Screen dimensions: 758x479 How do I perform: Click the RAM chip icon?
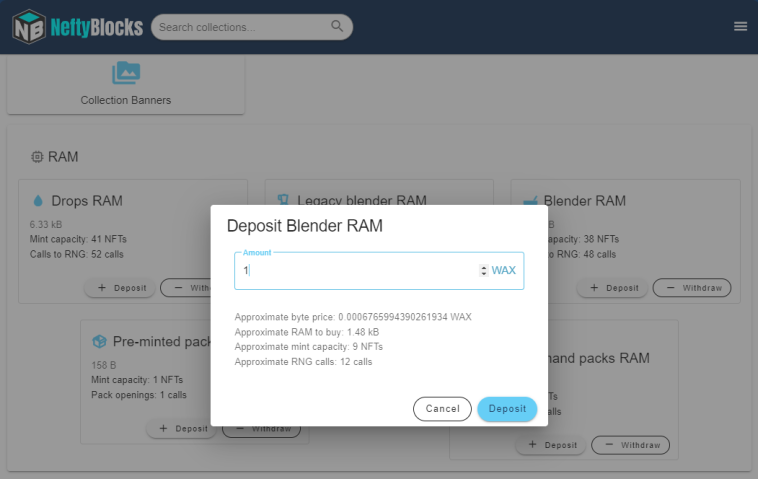coord(37,157)
